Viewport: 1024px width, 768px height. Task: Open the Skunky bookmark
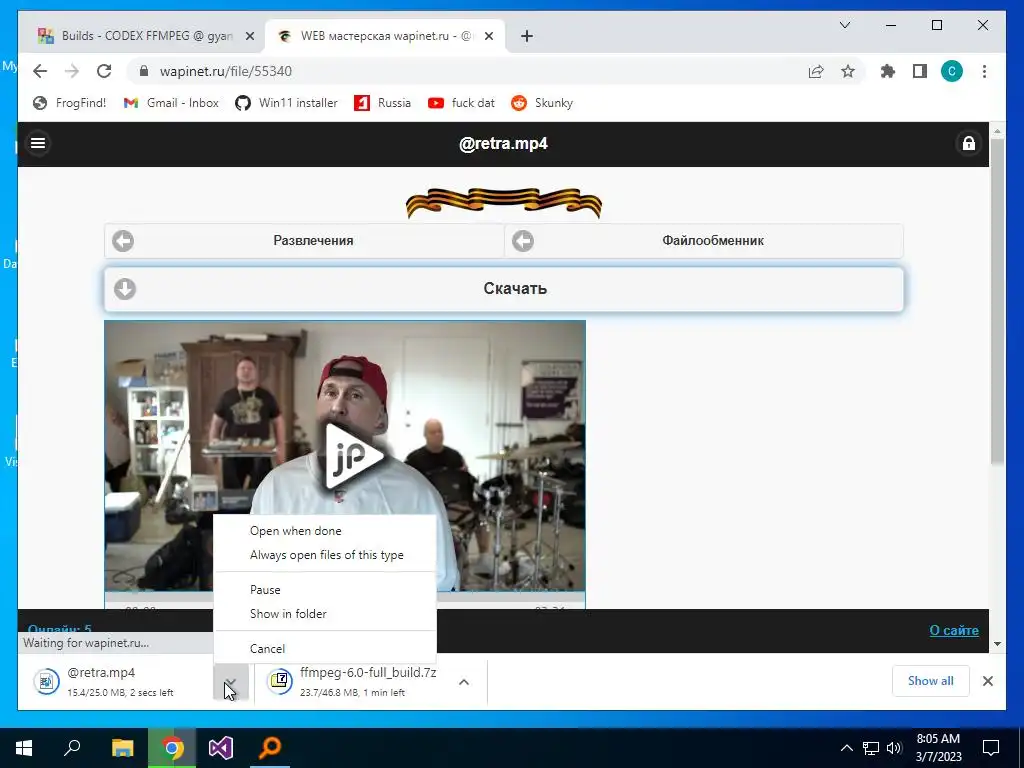tap(542, 103)
